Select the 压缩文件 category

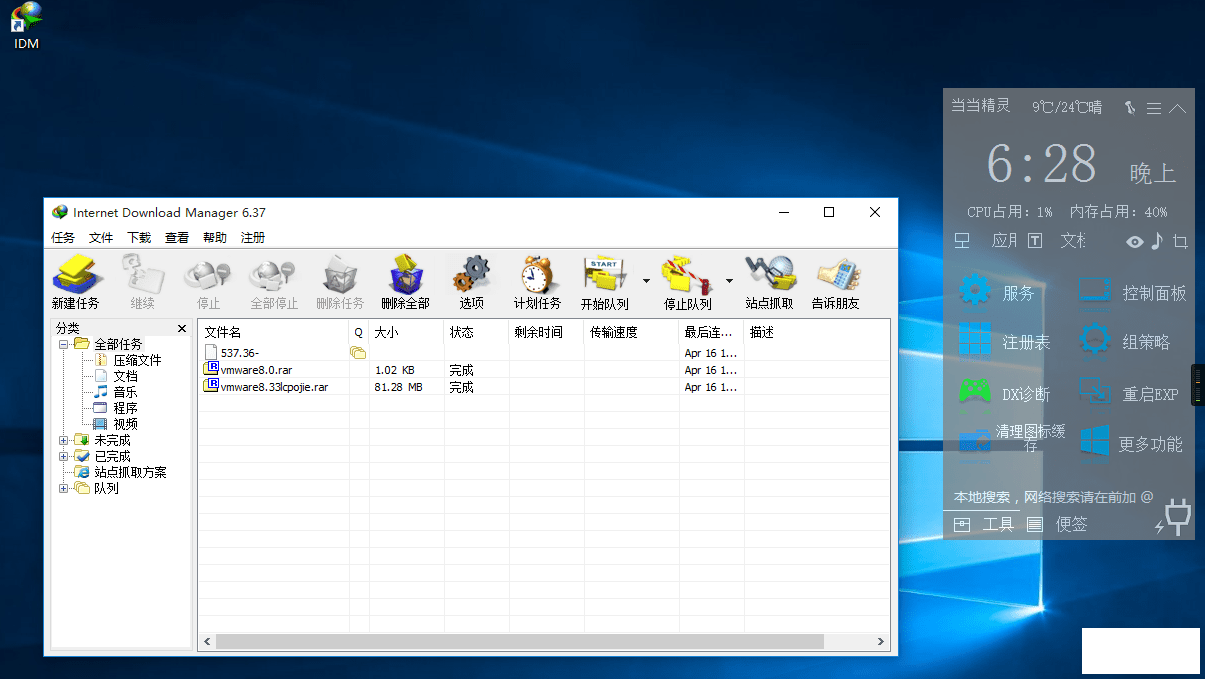pos(137,360)
